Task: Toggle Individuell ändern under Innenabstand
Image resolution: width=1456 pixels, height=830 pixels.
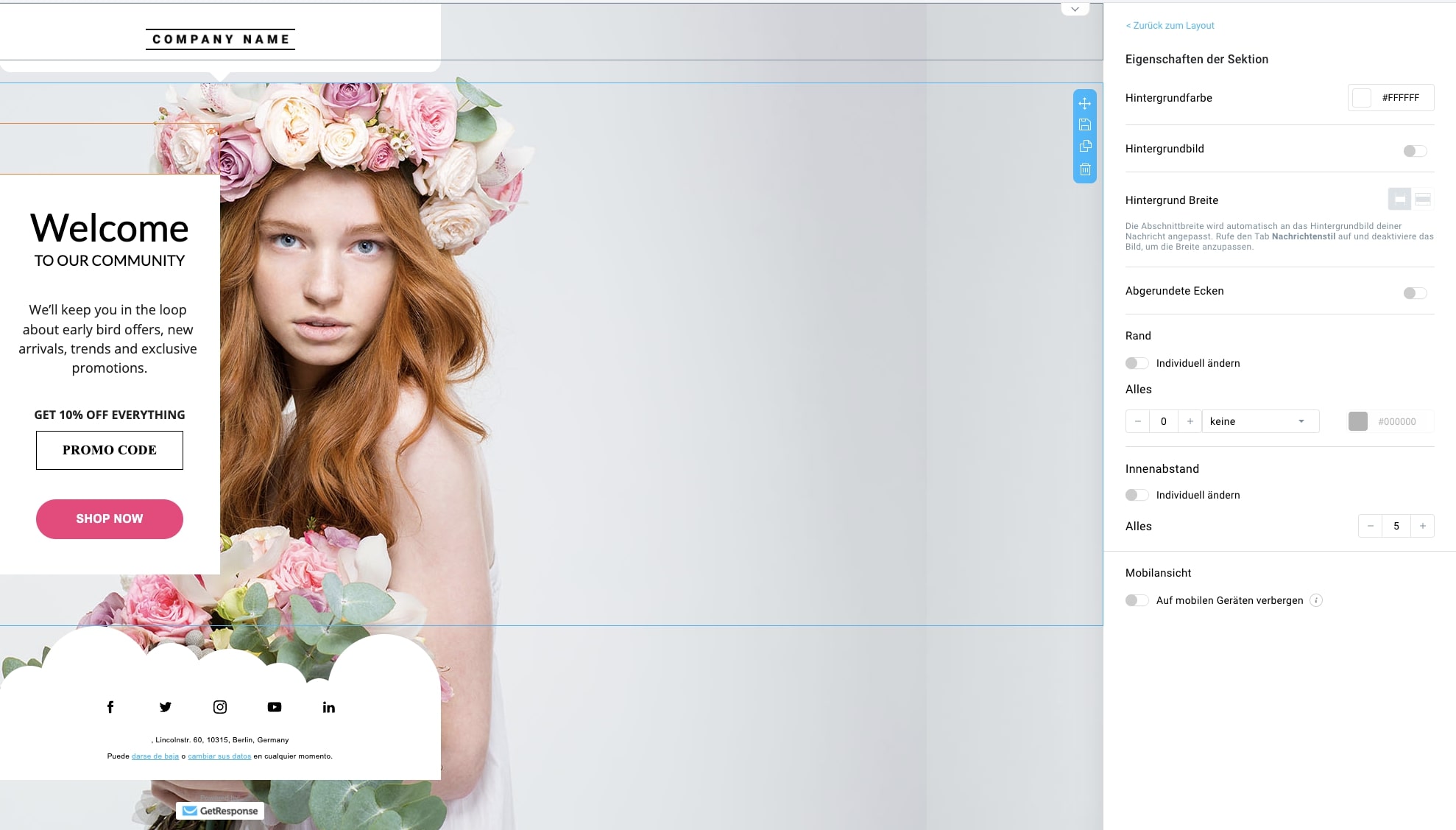Action: [x=1137, y=495]
